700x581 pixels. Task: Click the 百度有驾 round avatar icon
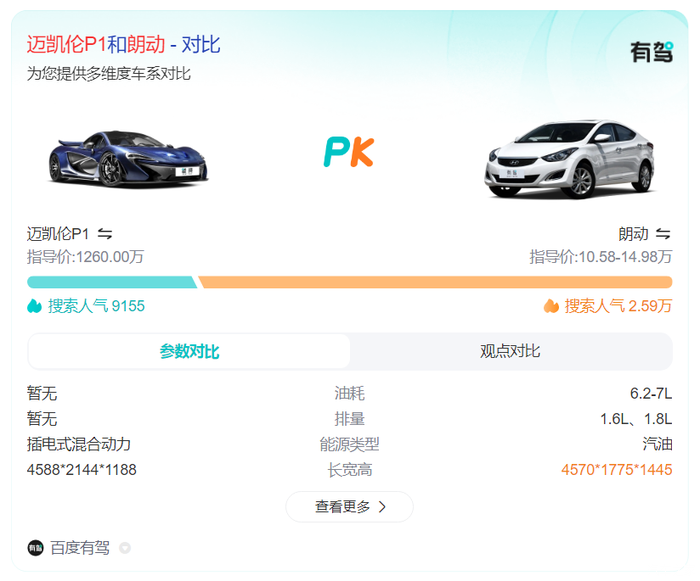tap(36, 548)
